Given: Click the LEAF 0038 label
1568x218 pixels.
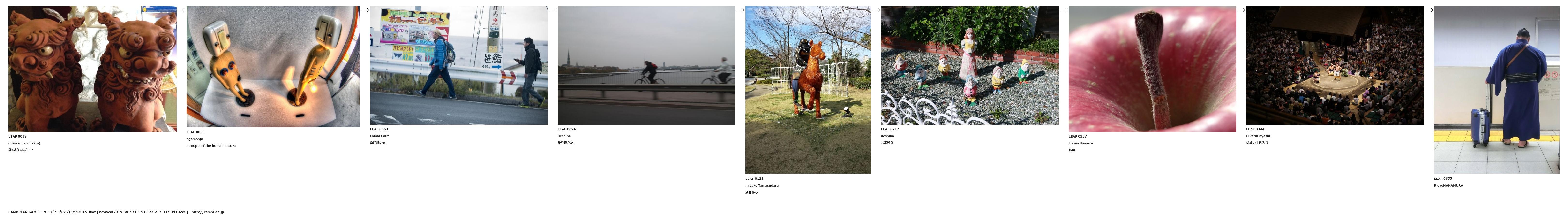Looking at the screenshot, I should tap(18, 136).
